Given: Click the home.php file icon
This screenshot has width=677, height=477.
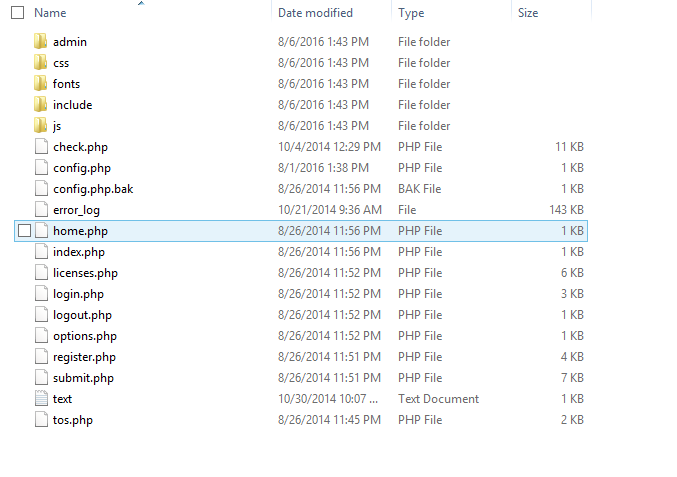Looking at the screenshot, I should coord(41,231).
